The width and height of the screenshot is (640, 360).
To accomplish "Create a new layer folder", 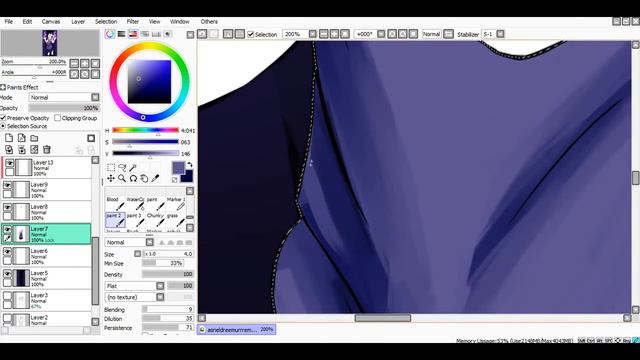I will pyautogui.click(x=34, y=138).
